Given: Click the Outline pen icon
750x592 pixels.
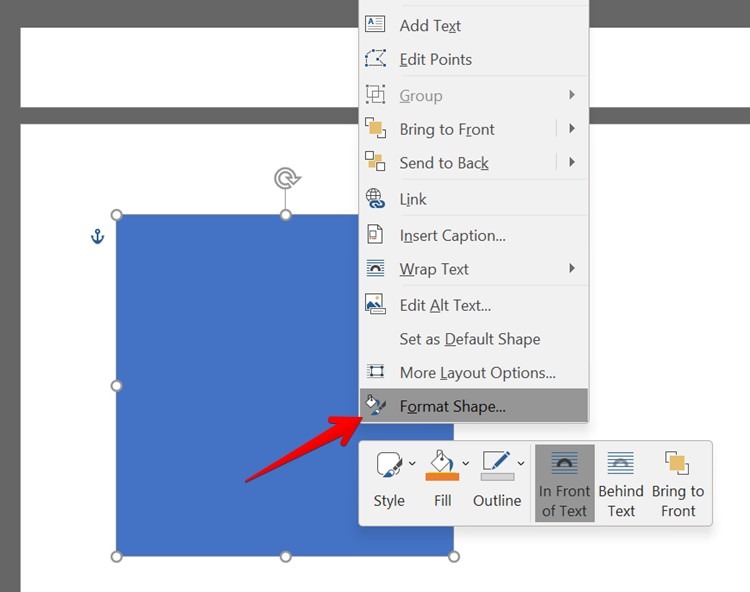Looking at the screenshot, I should [x=496, y=461].
